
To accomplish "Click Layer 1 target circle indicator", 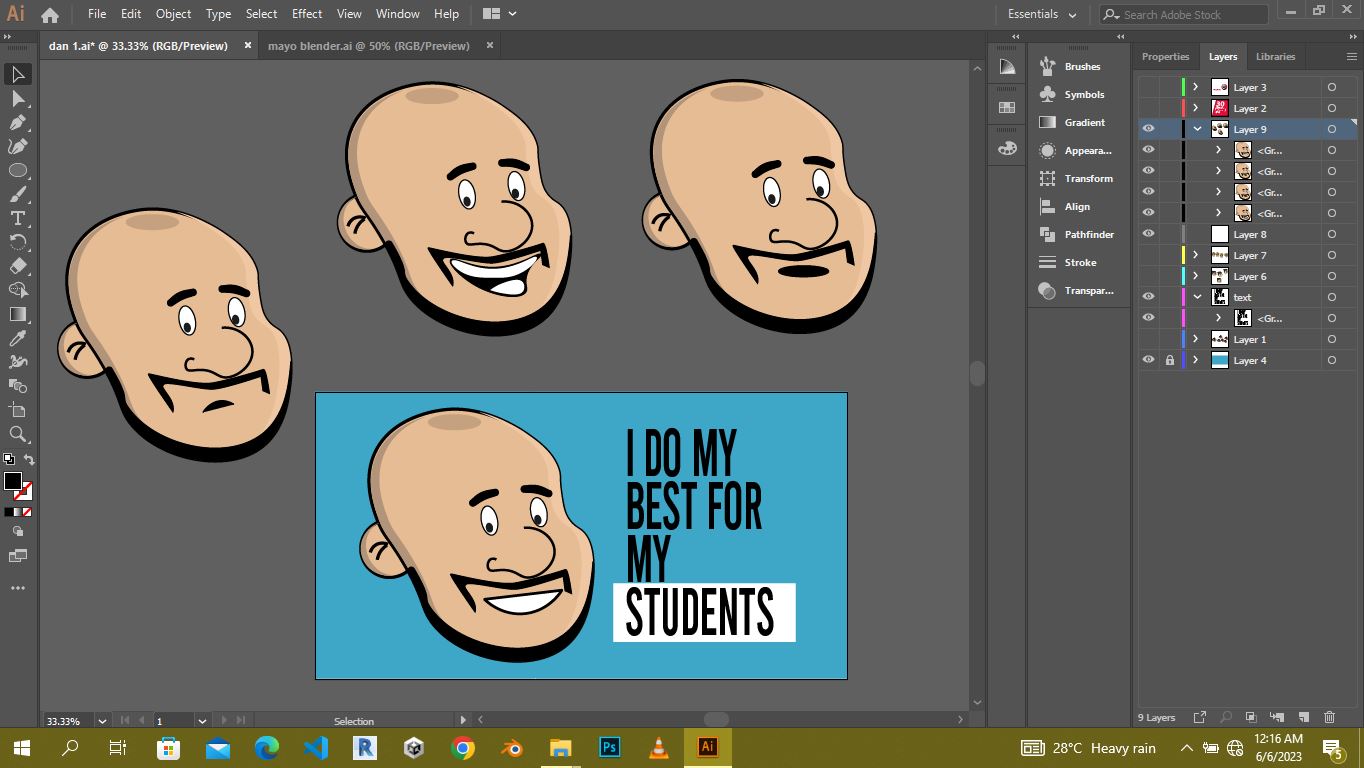I will 1332,339.
